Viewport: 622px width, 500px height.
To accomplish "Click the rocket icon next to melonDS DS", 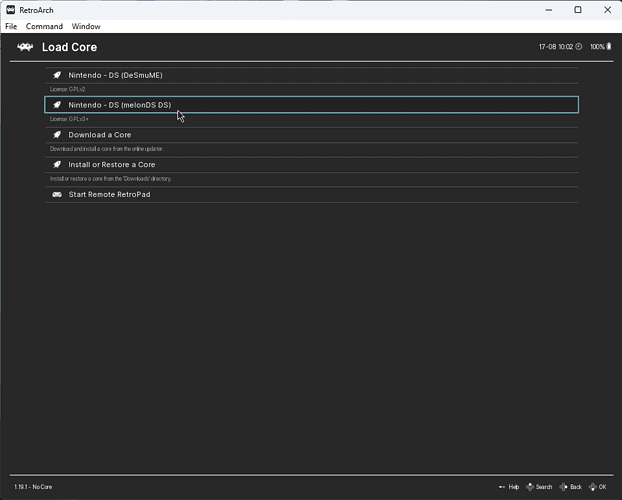I will [x=57, y=105].
